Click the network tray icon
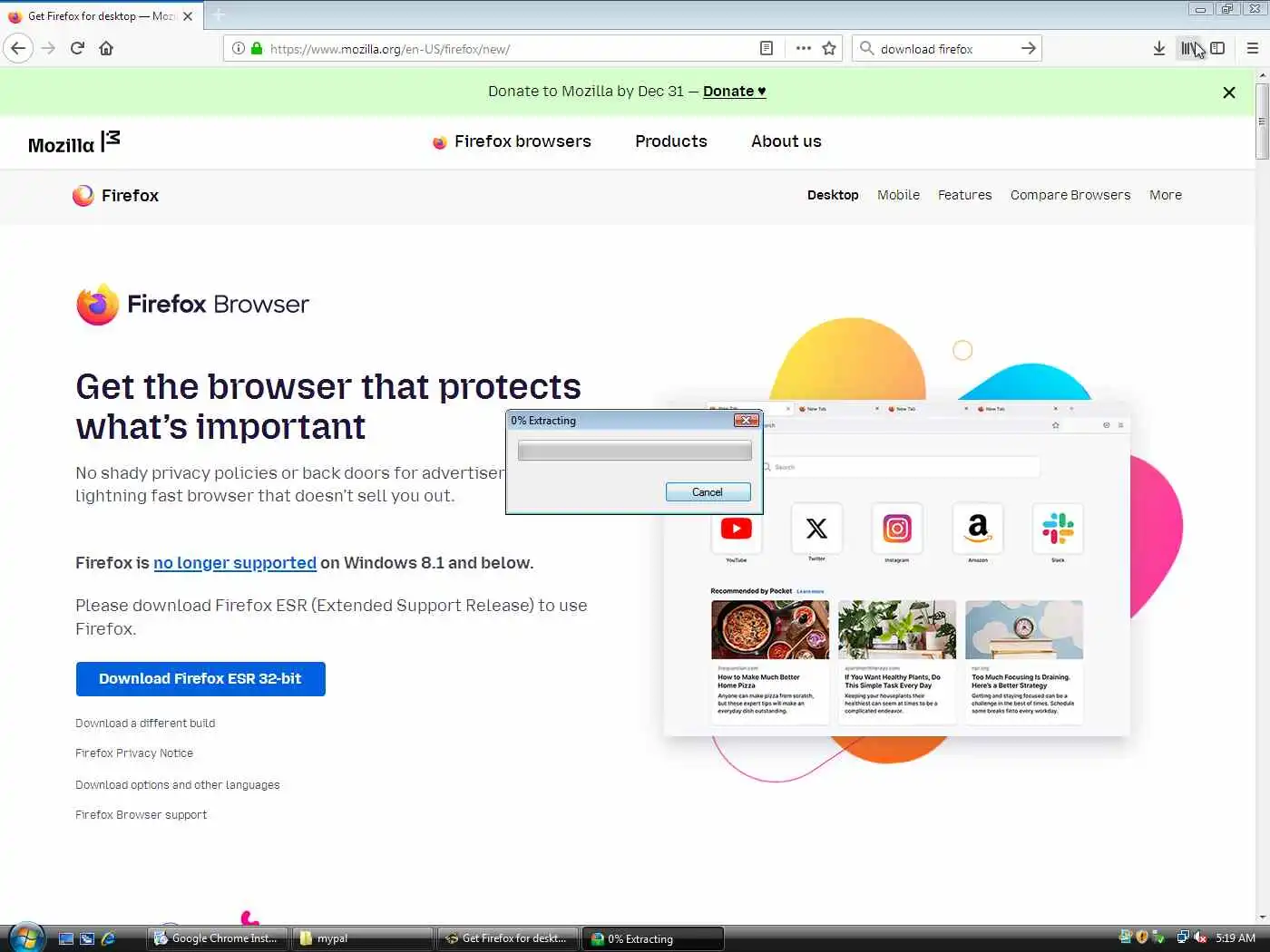This screenshot has width=1270, height=952. (x=1183, y=937)
